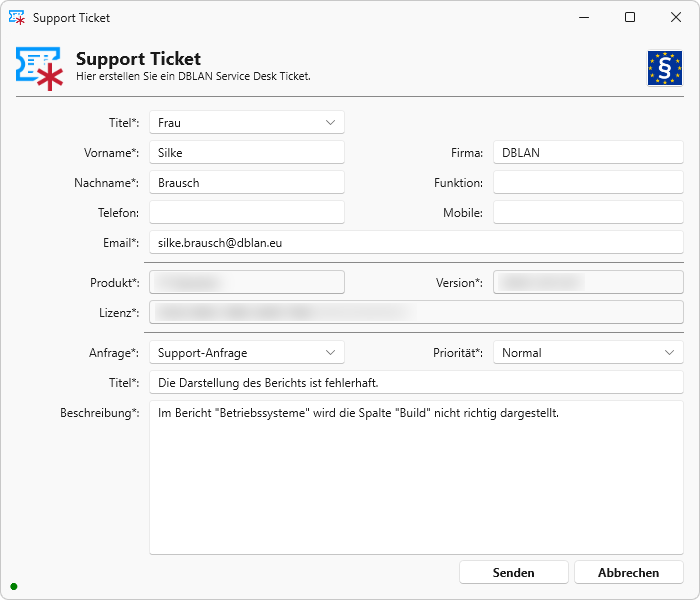Open the Titel dropdown showing Frau
Screen dimensions: 700x600
(247, 122)
